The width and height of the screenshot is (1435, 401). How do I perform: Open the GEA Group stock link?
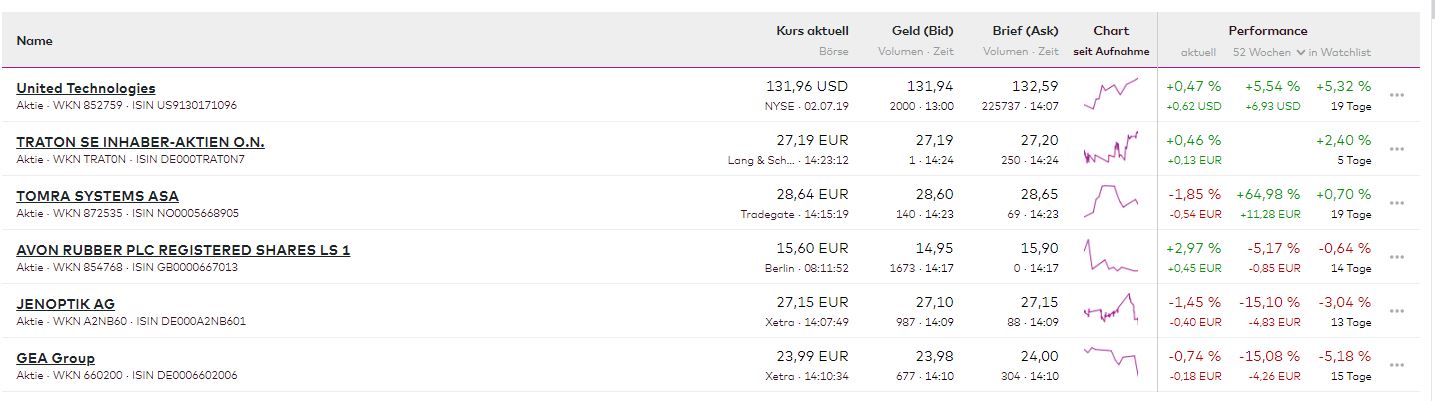56,358
